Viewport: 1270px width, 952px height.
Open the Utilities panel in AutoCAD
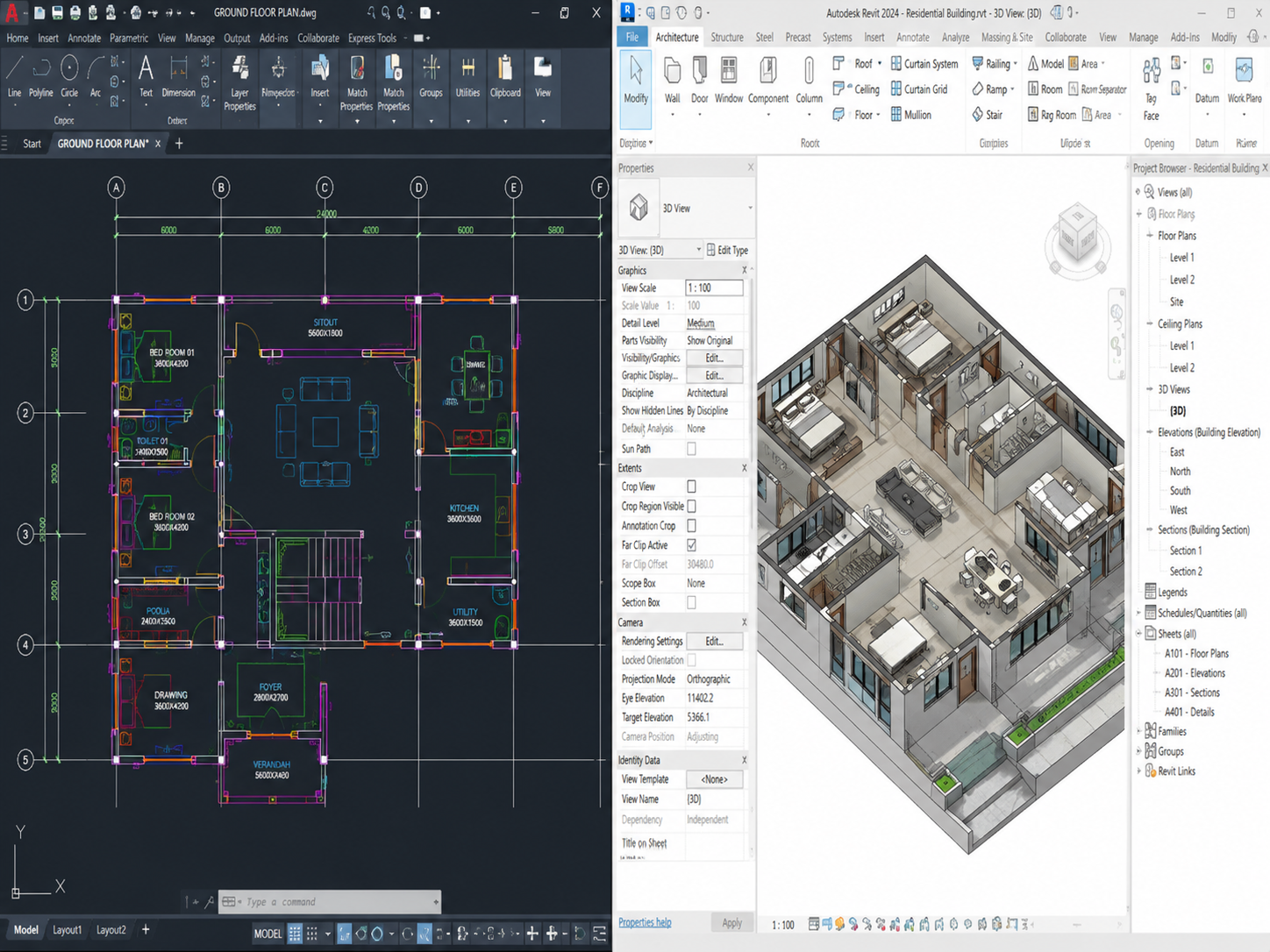pyautogui.click(x=467, y=76)
